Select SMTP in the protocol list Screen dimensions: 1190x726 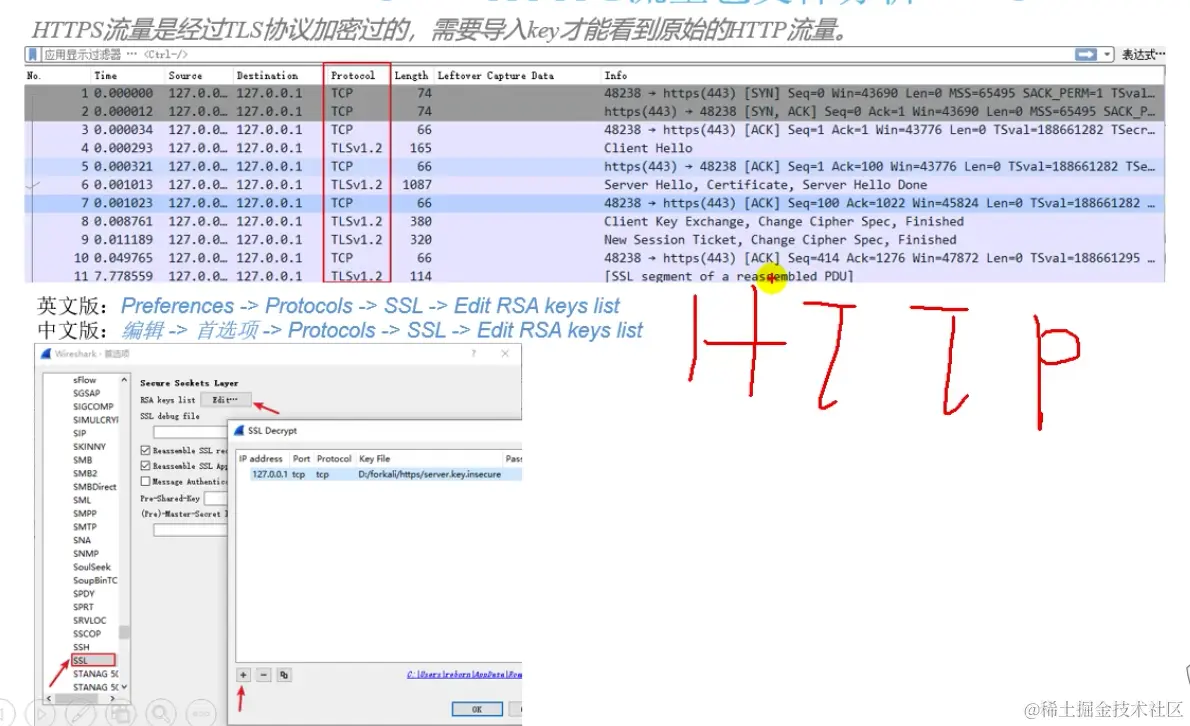[84, 526]
